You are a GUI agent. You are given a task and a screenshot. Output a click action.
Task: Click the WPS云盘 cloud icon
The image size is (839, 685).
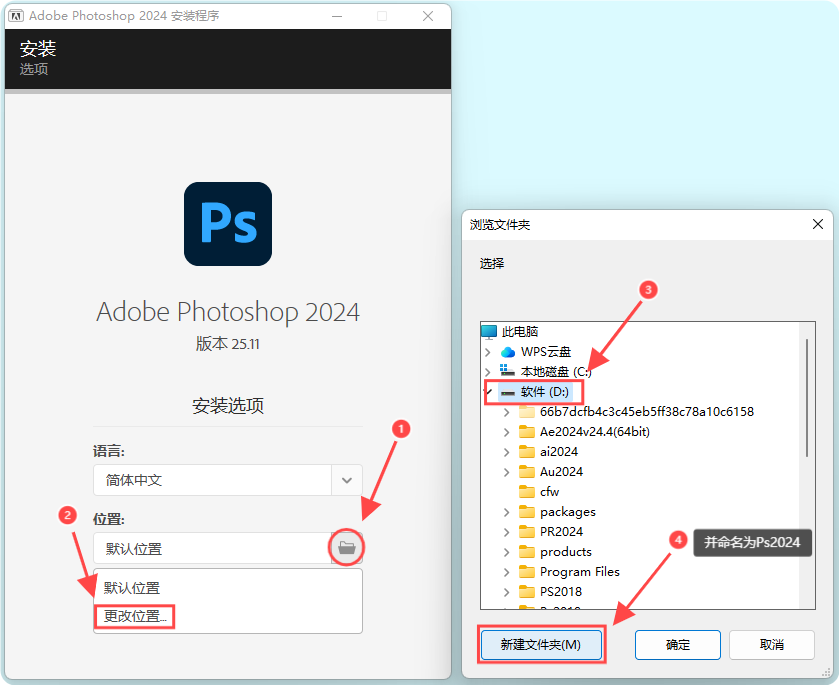coord(508,352)
